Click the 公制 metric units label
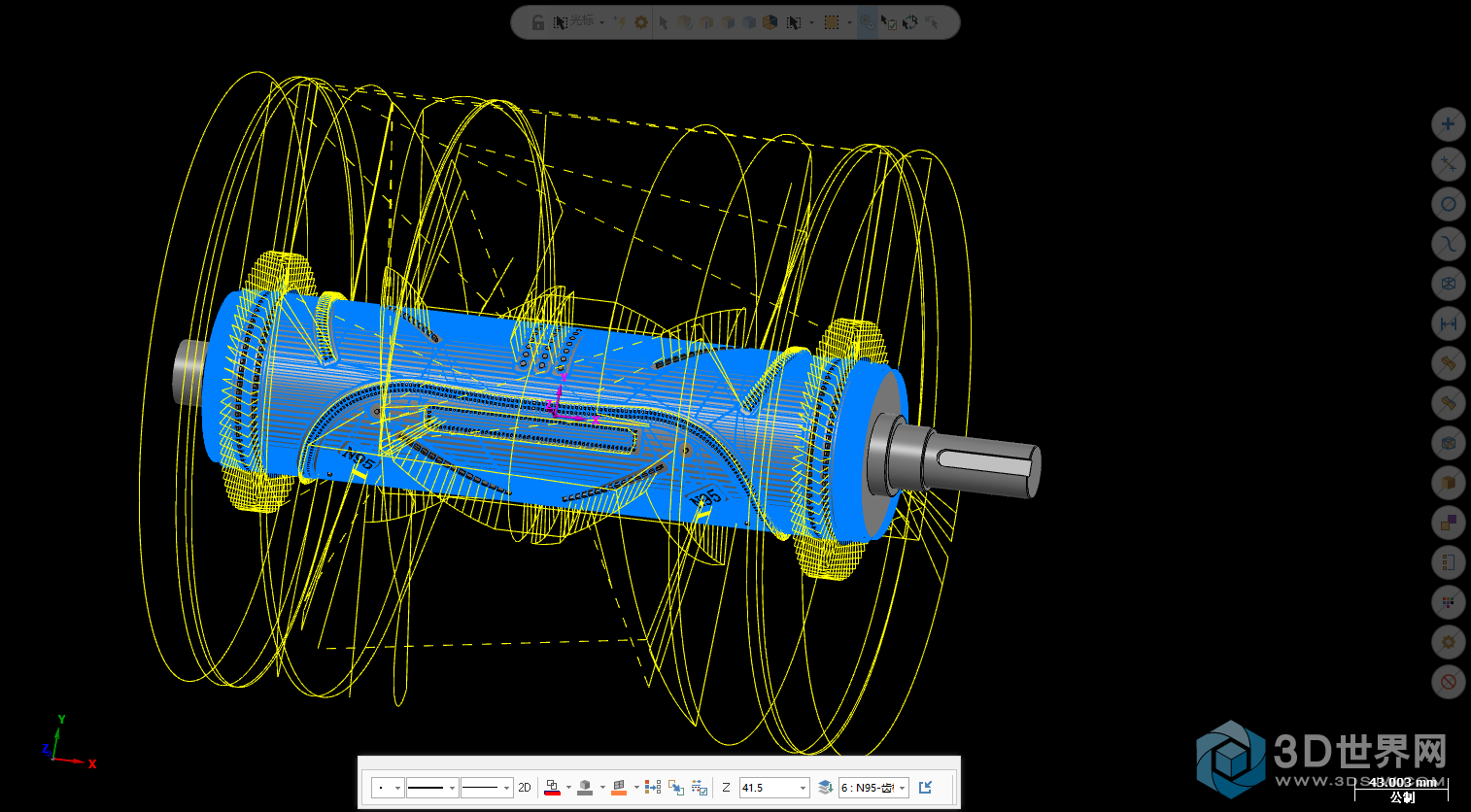The image size is (1471, 812). pyautogui.click(x=1402, y=797)
